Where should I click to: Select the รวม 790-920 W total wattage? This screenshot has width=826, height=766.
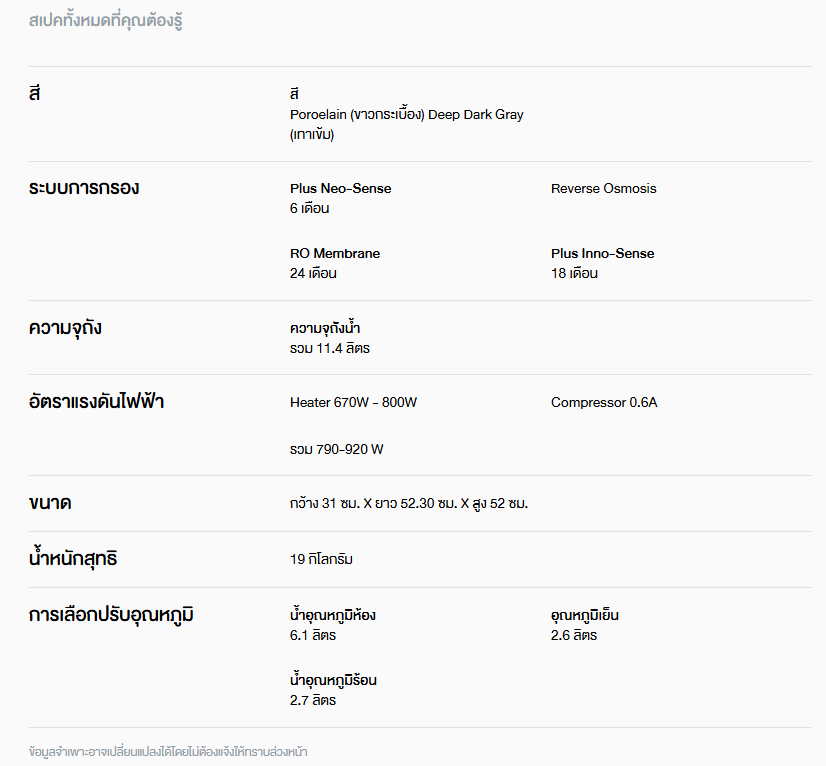336,449
